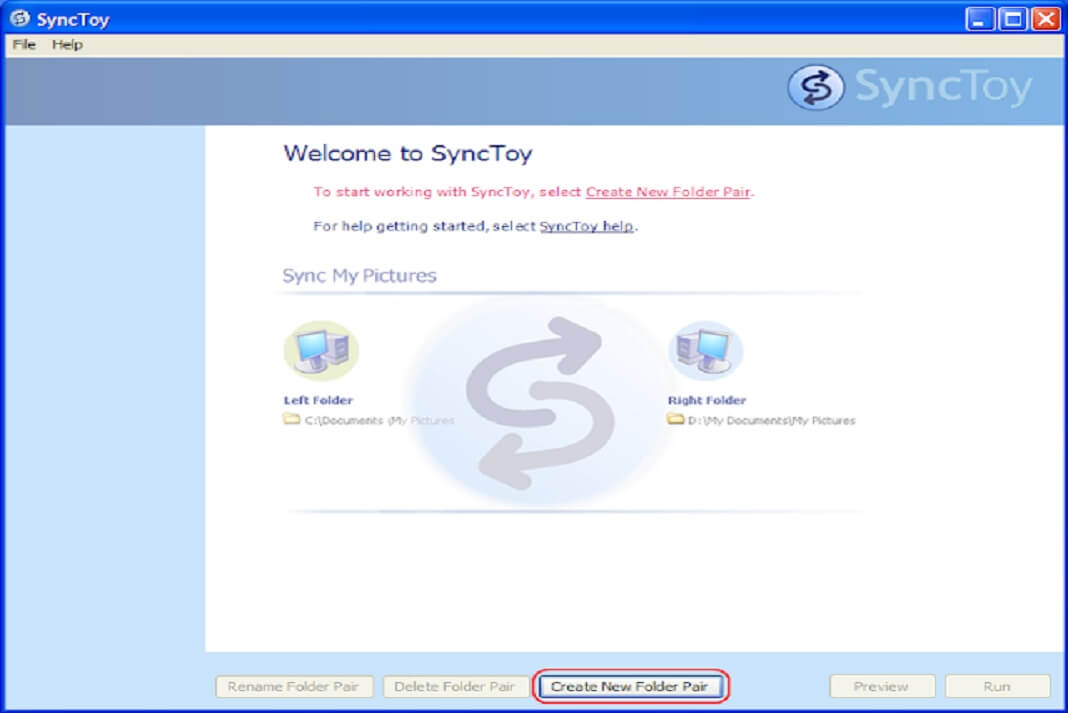Open the File menu

point(21,44)
